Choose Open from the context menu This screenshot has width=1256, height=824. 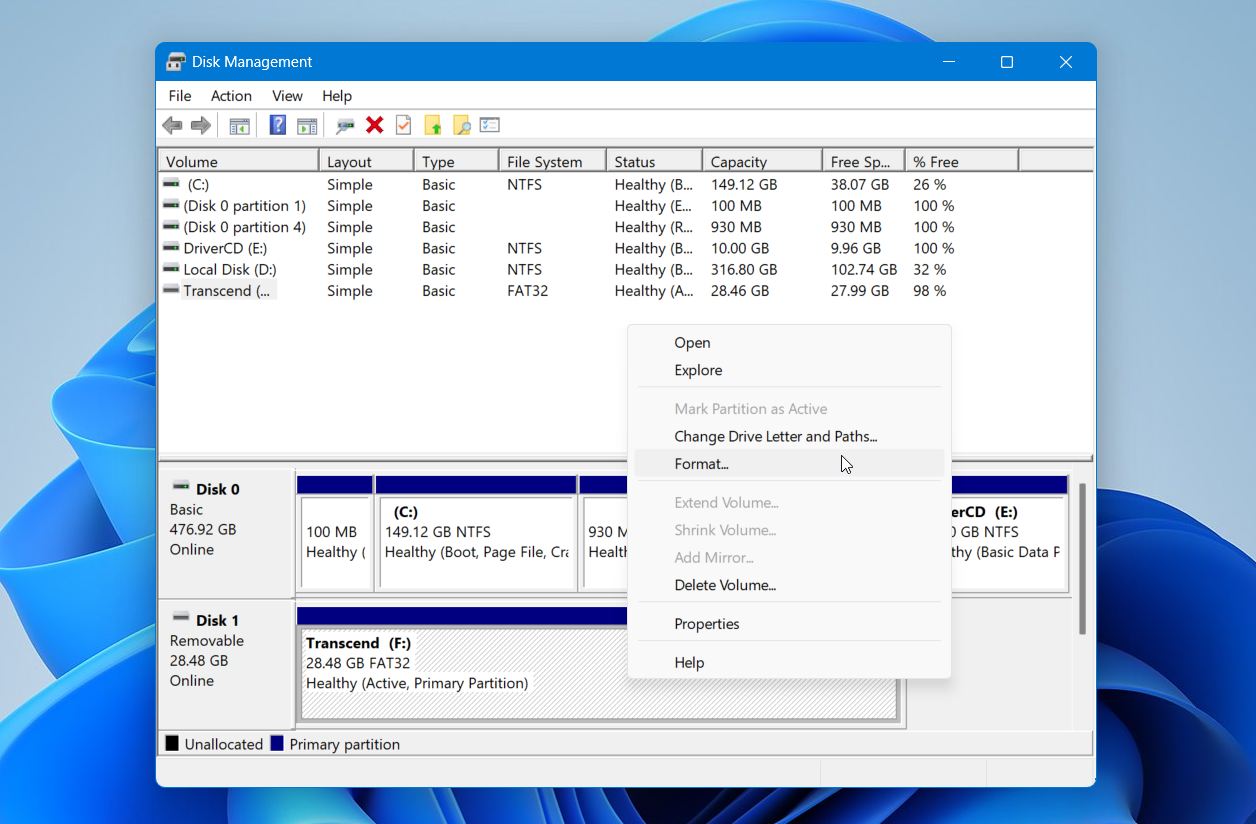(x=789, y=343)
